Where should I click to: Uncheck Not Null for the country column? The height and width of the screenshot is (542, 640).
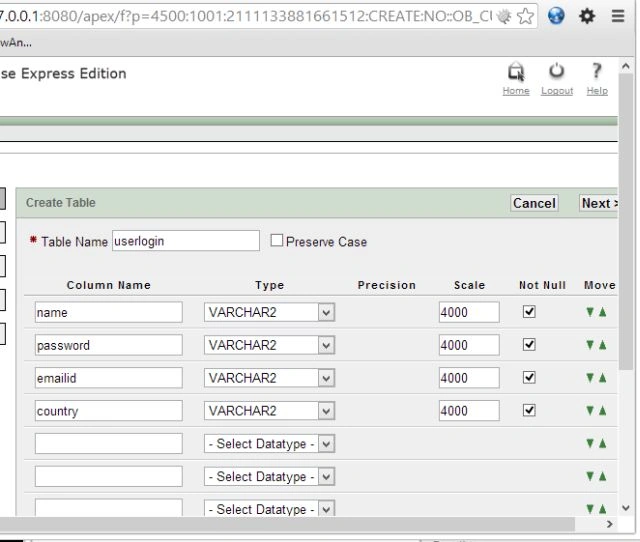529,410
